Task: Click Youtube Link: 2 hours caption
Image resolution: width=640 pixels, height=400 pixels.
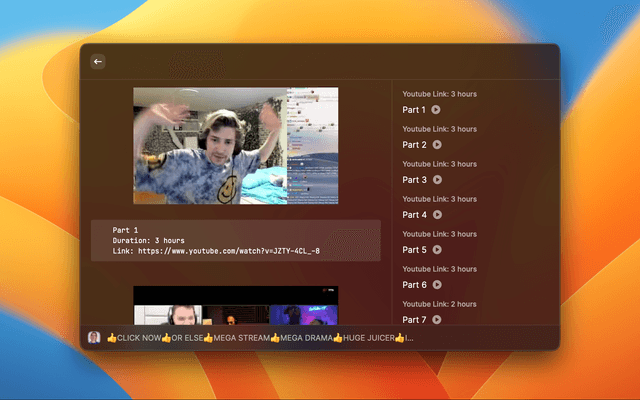Action: [439, 304]
